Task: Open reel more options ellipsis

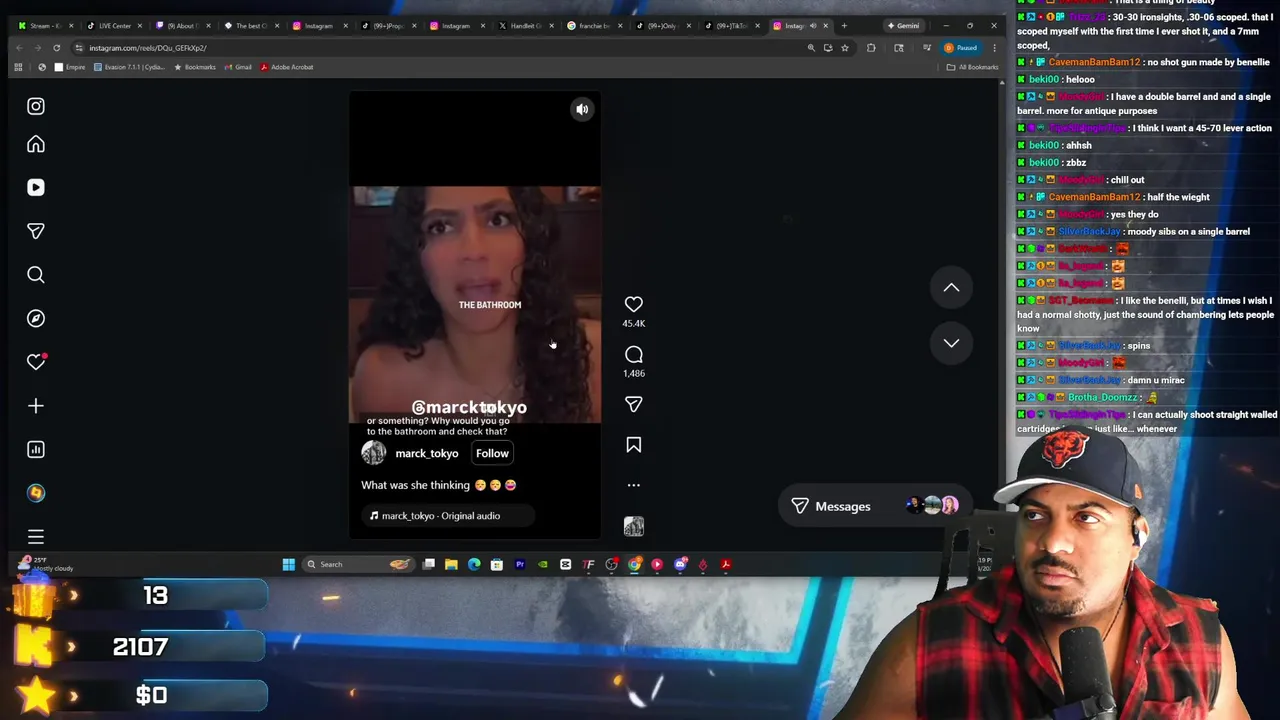Action: pos(634,485)
